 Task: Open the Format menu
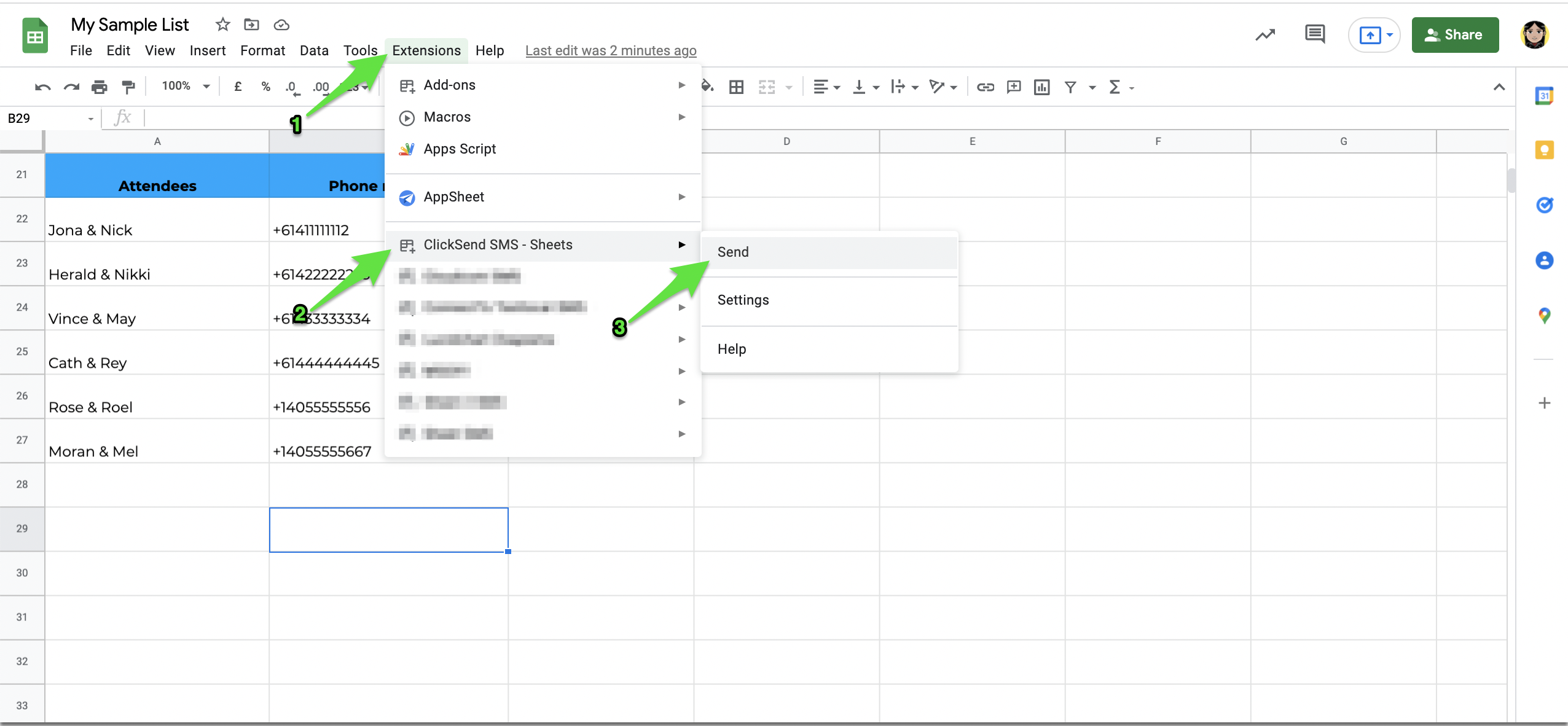pos(262,50)
